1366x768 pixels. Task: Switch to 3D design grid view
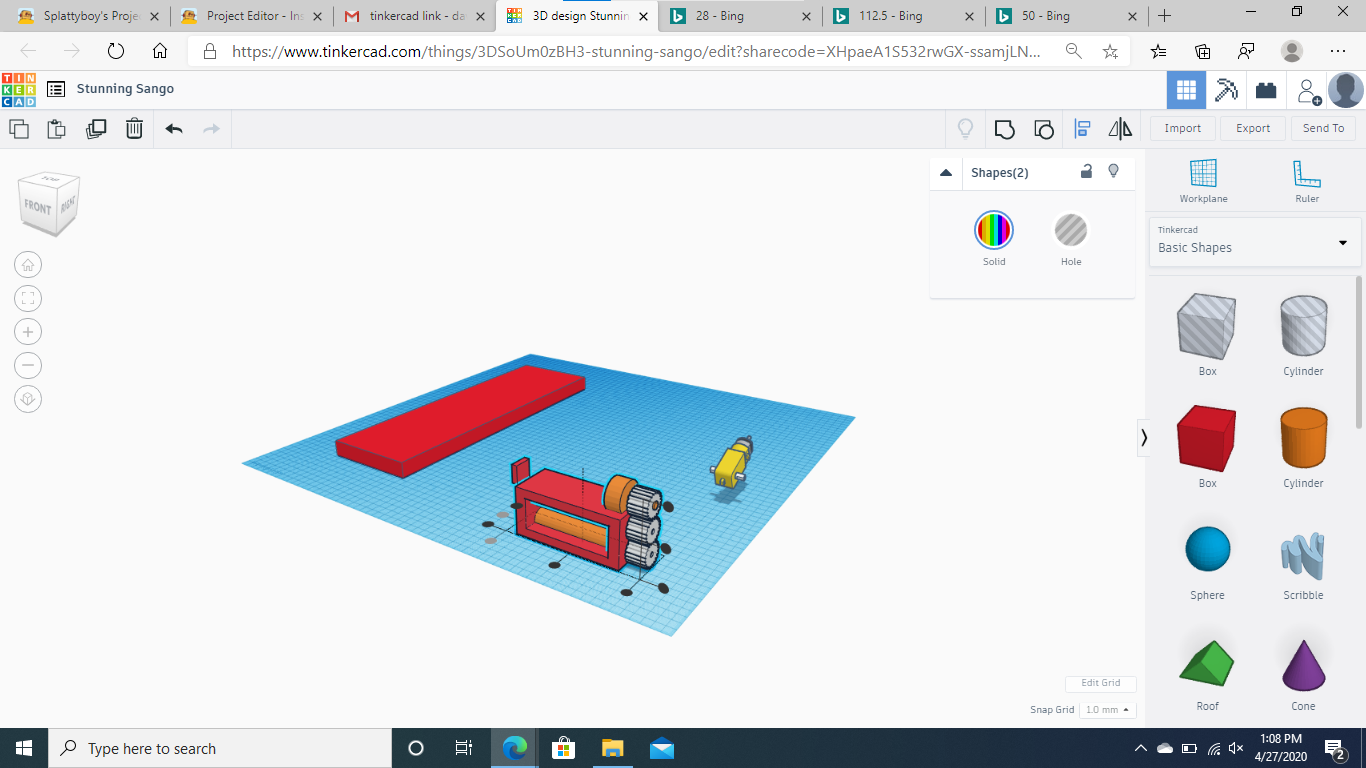tap(1186, 90)
